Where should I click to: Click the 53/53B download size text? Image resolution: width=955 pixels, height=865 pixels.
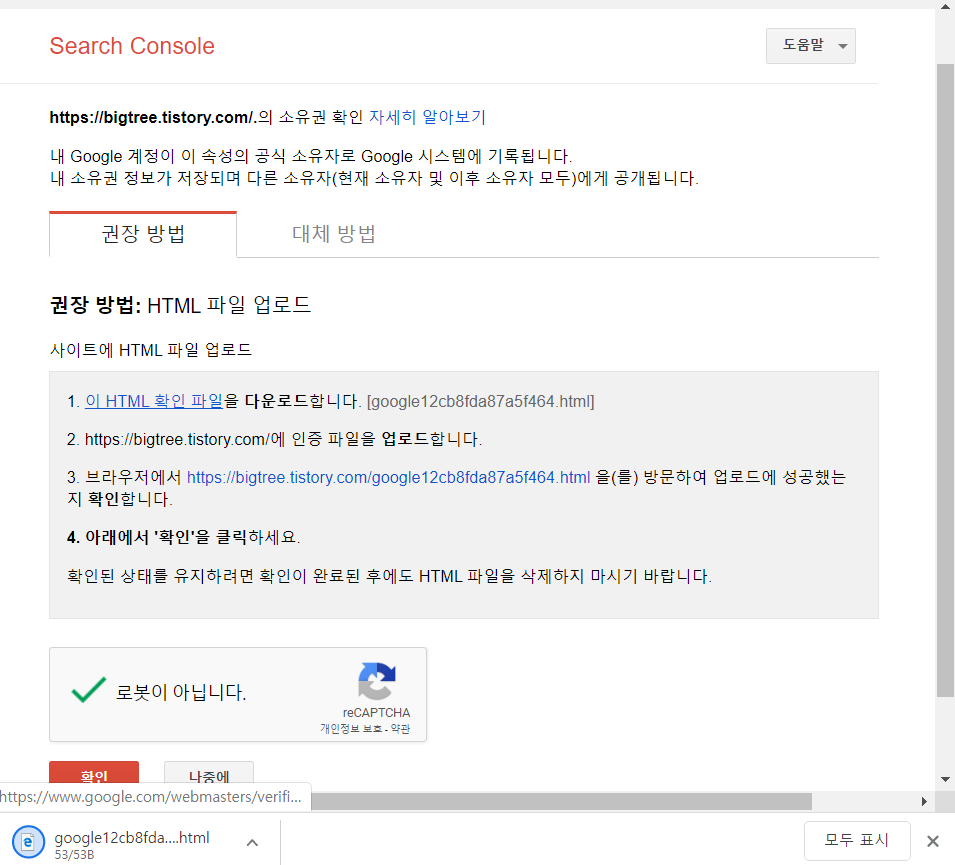pyautogui.click(x=74, y=855)
